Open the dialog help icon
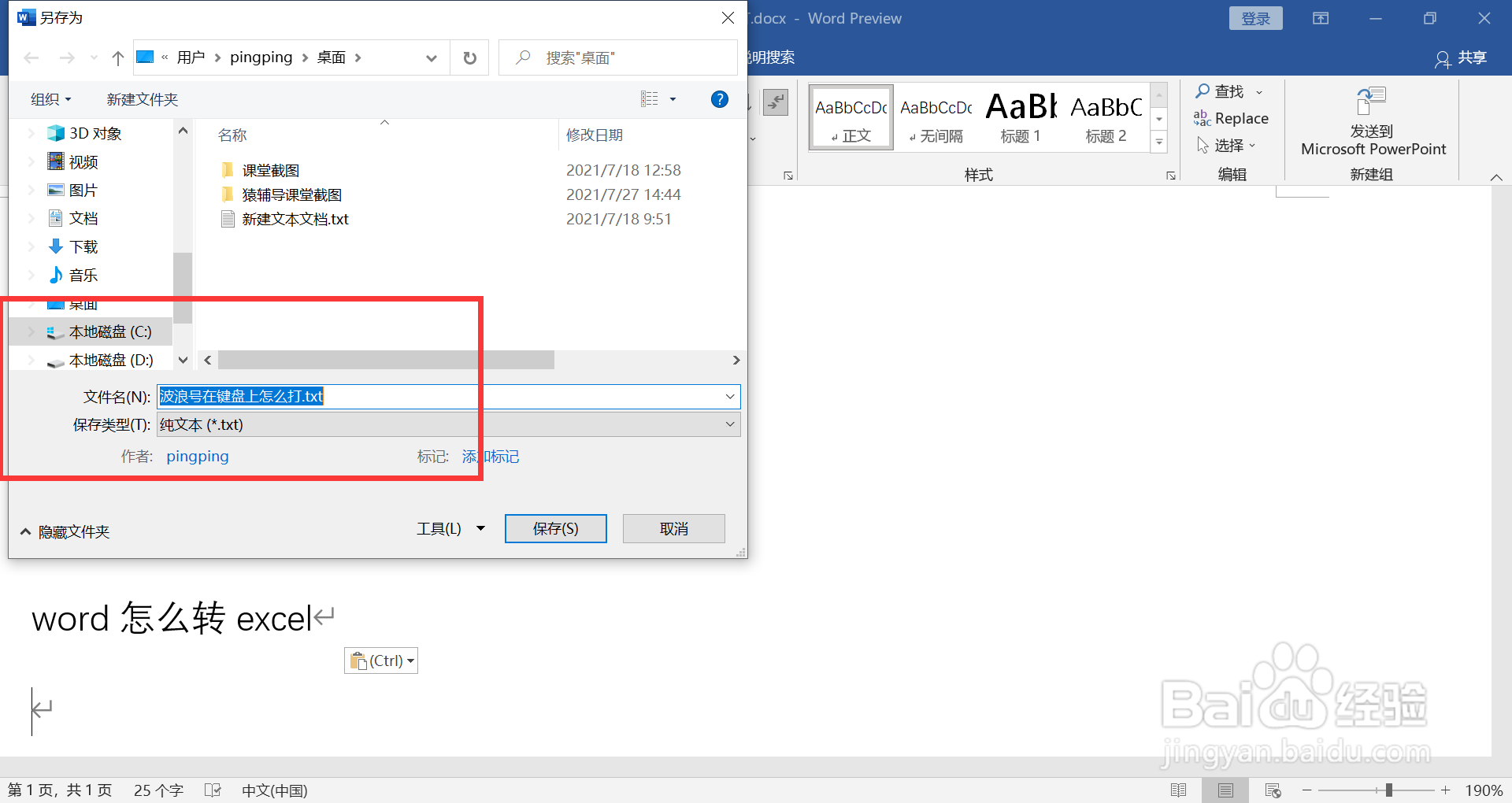 pos(719,99)
